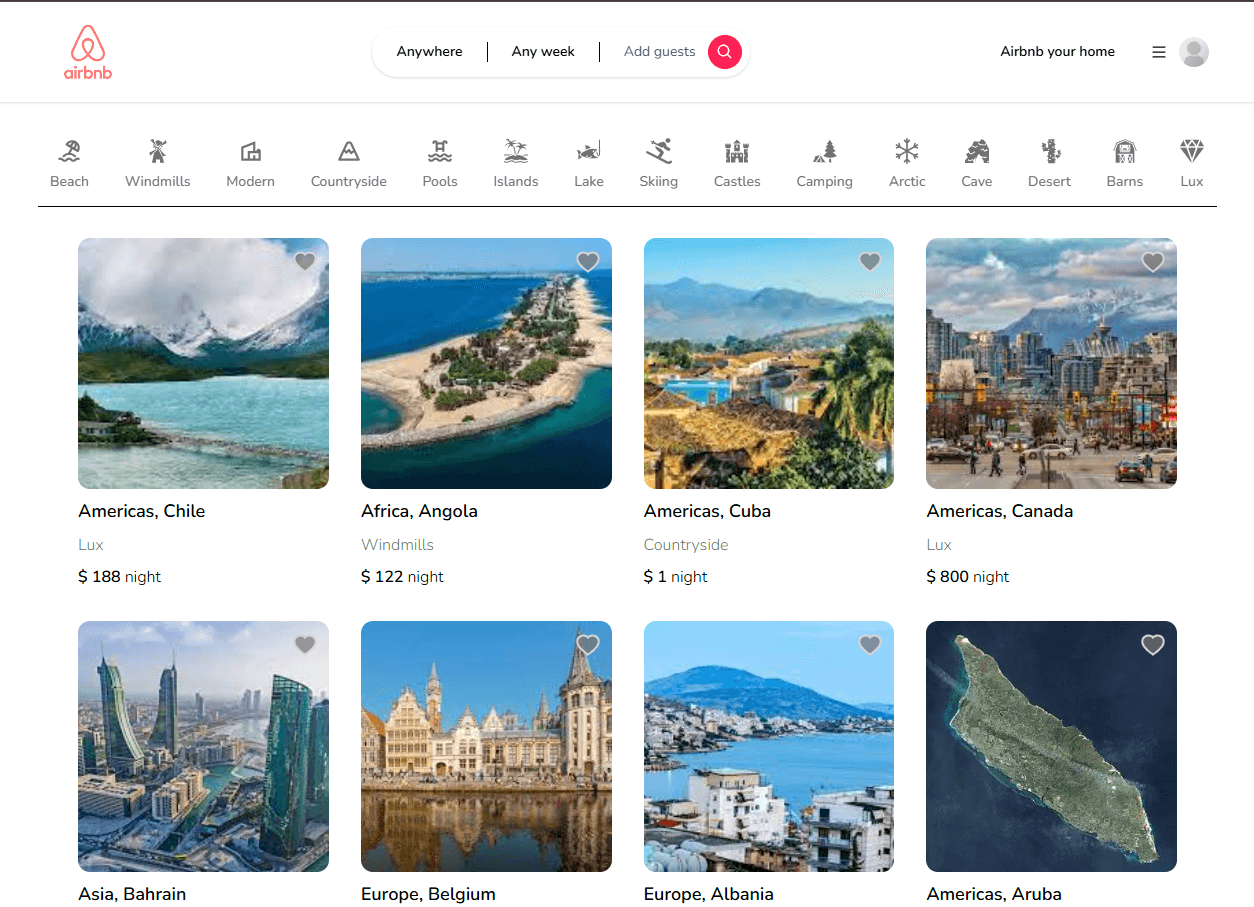
Task: Click Add guests in search bar
Action: click(x=659, y=52)
